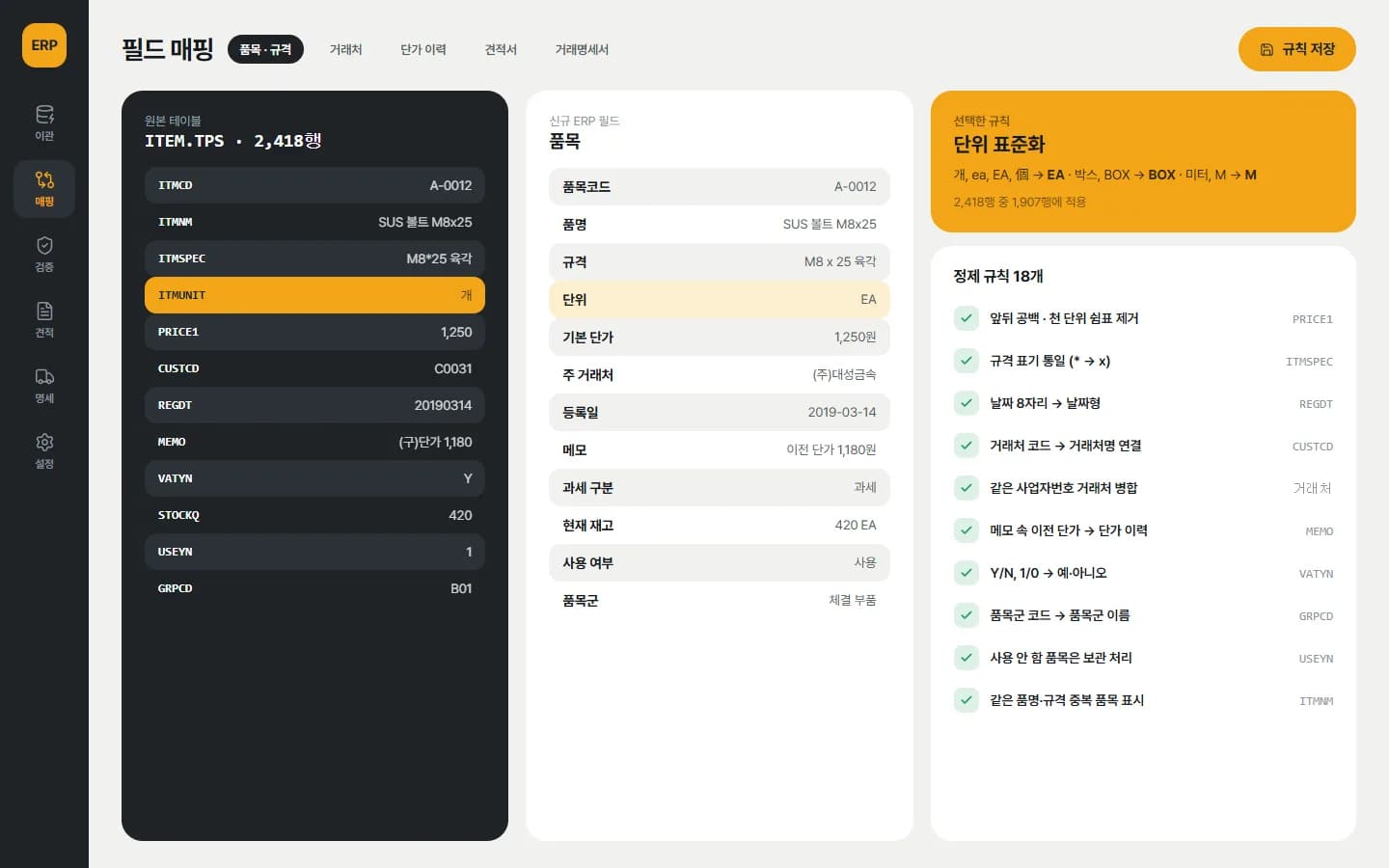
Task: Select the VATYN source row
Action: coord(314,478)
